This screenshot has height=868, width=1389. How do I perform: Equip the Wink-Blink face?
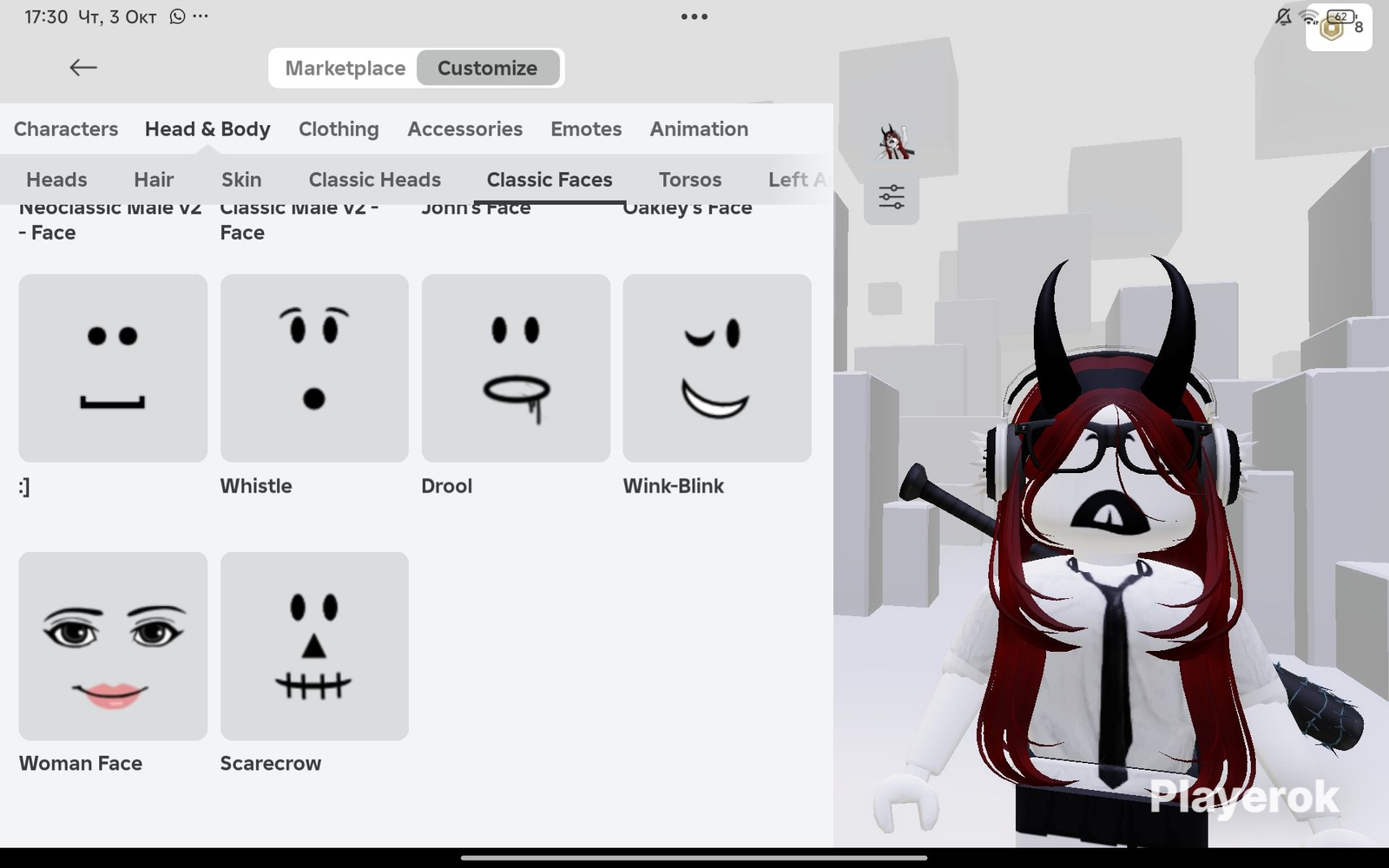(x=717, y=368)
